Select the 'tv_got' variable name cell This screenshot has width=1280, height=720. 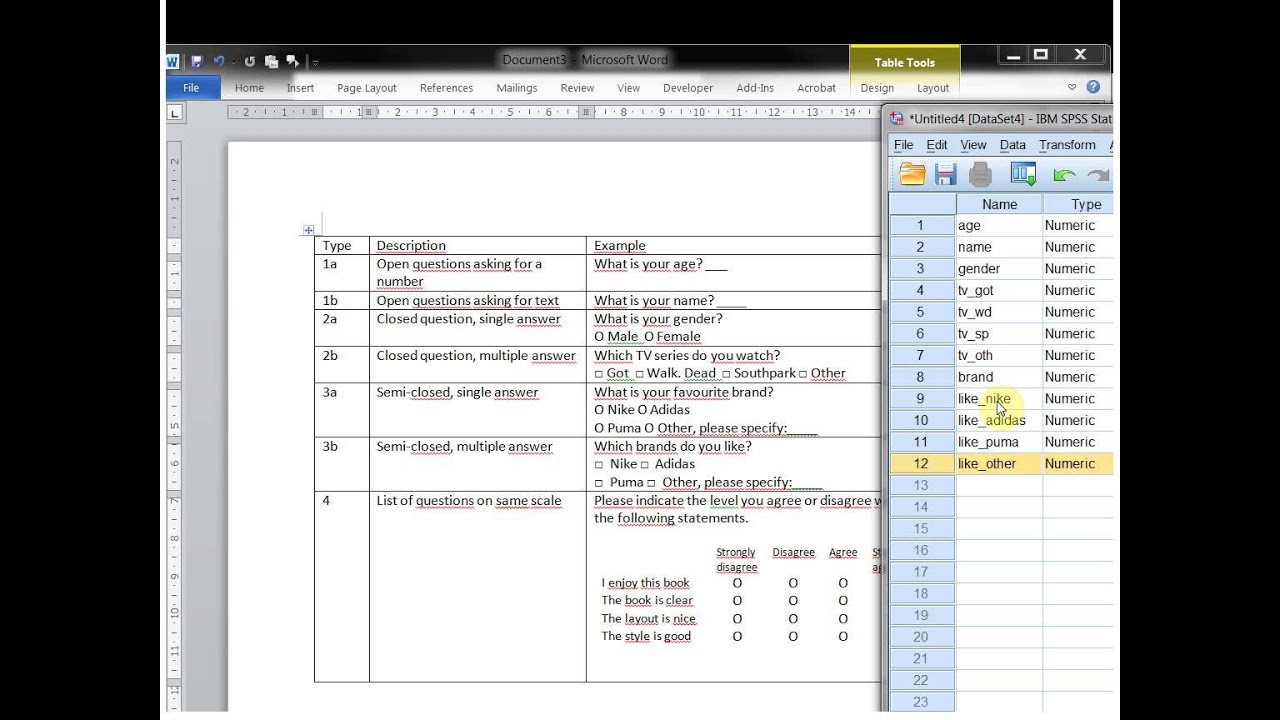pos(999,290)
